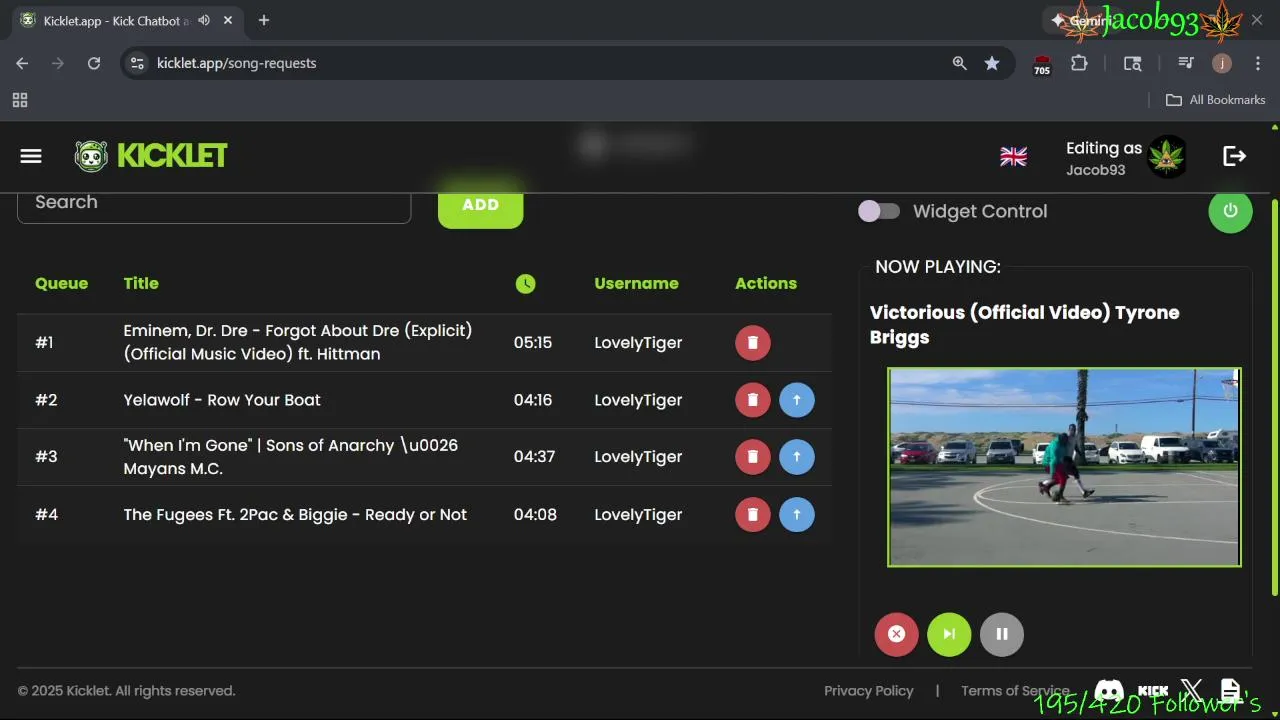Click duration 04:37

(x=534, y=457)
